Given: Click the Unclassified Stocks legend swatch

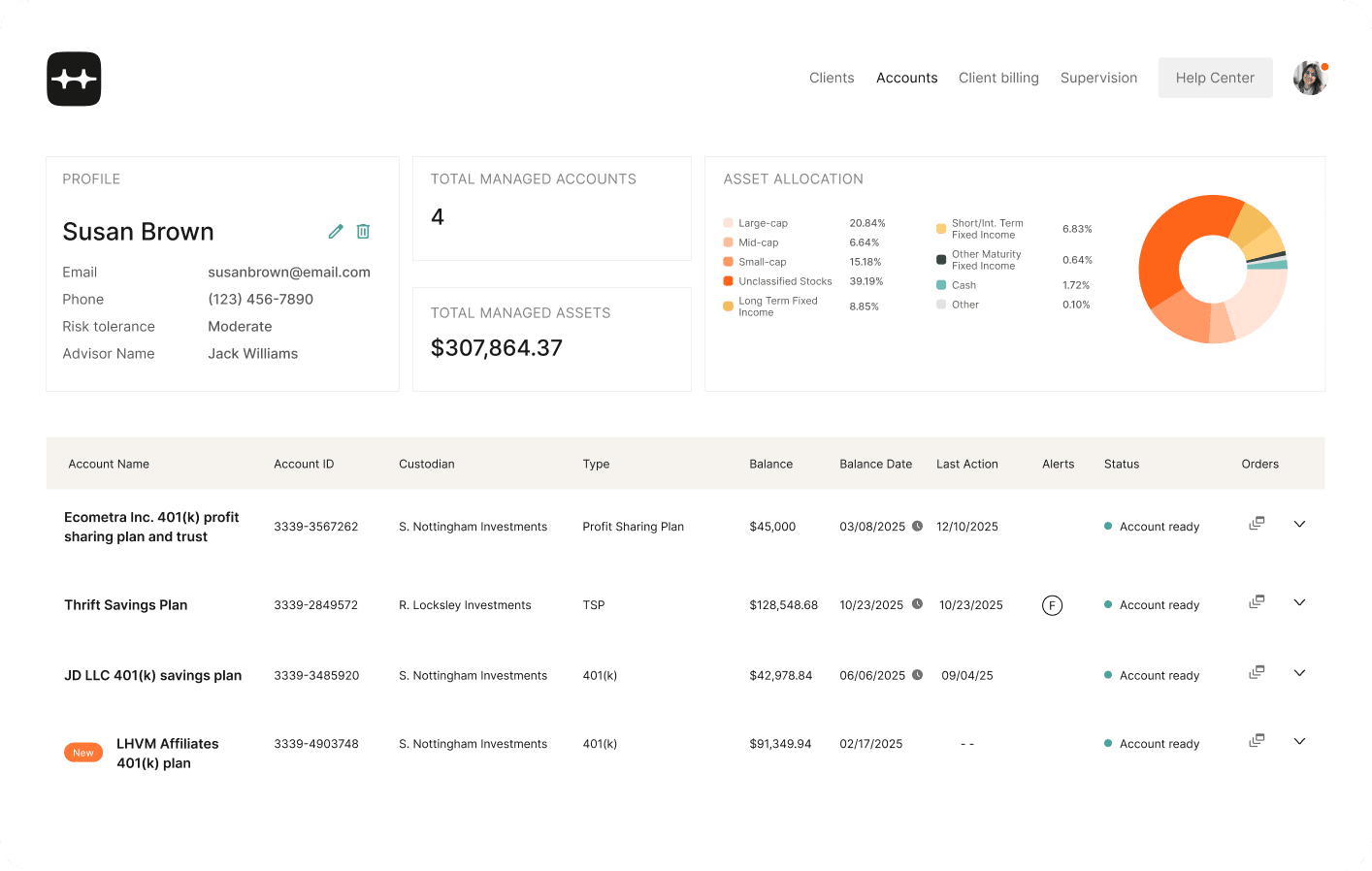Looking at the screenshot, I should tap(728, 281).
